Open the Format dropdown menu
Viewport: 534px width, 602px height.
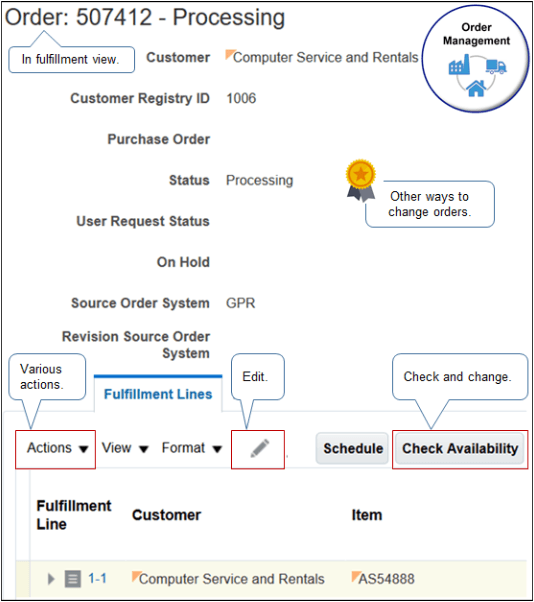click(192, 448)
